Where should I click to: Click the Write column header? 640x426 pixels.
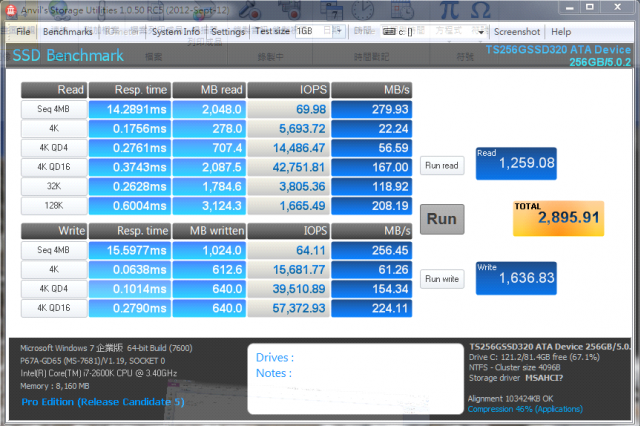point(54,231)
